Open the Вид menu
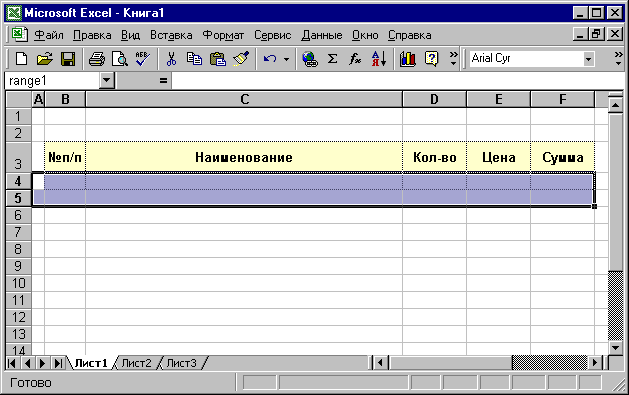This screenshot has height=395, width=629. tap(130, 35)
